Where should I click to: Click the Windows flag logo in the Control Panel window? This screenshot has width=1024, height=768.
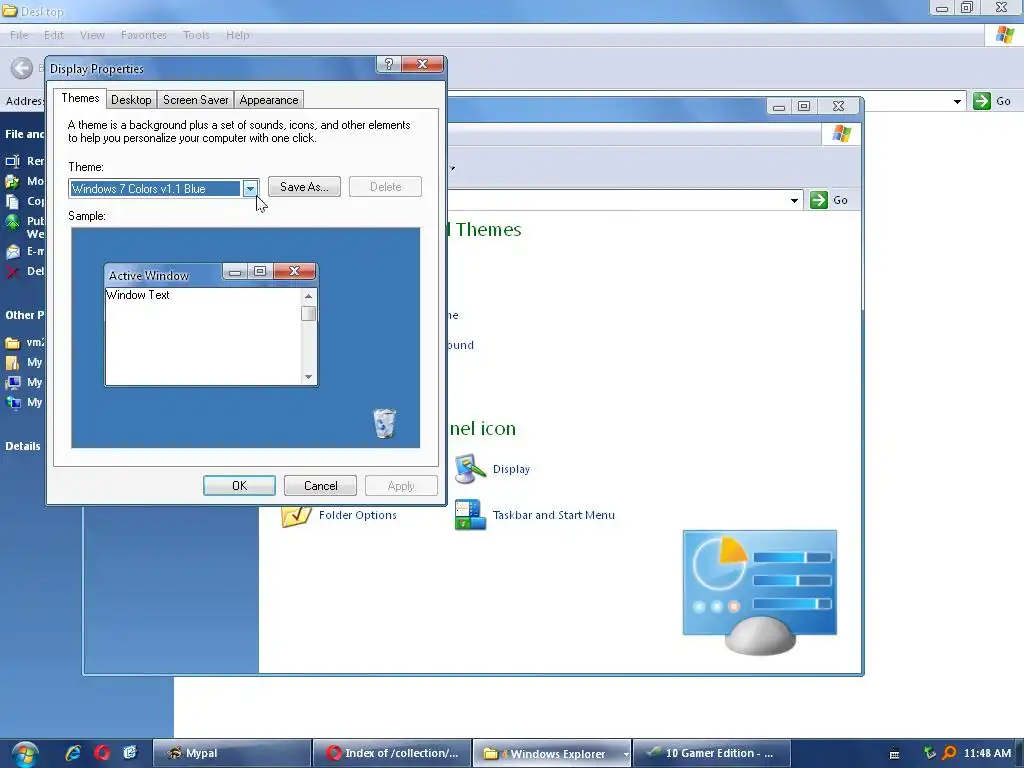(x=842, y=134)
